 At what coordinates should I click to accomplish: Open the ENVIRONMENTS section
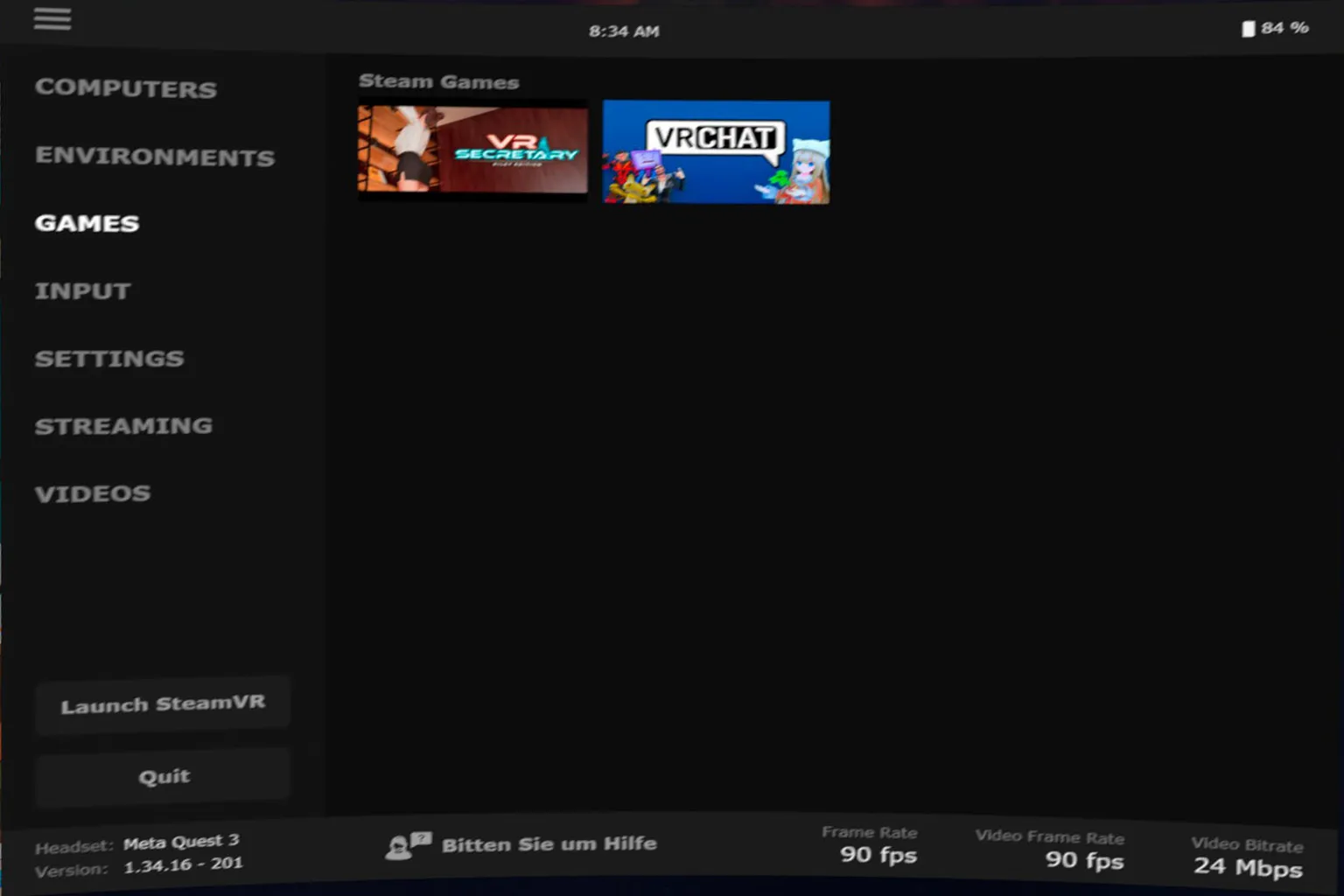point(155,157)
